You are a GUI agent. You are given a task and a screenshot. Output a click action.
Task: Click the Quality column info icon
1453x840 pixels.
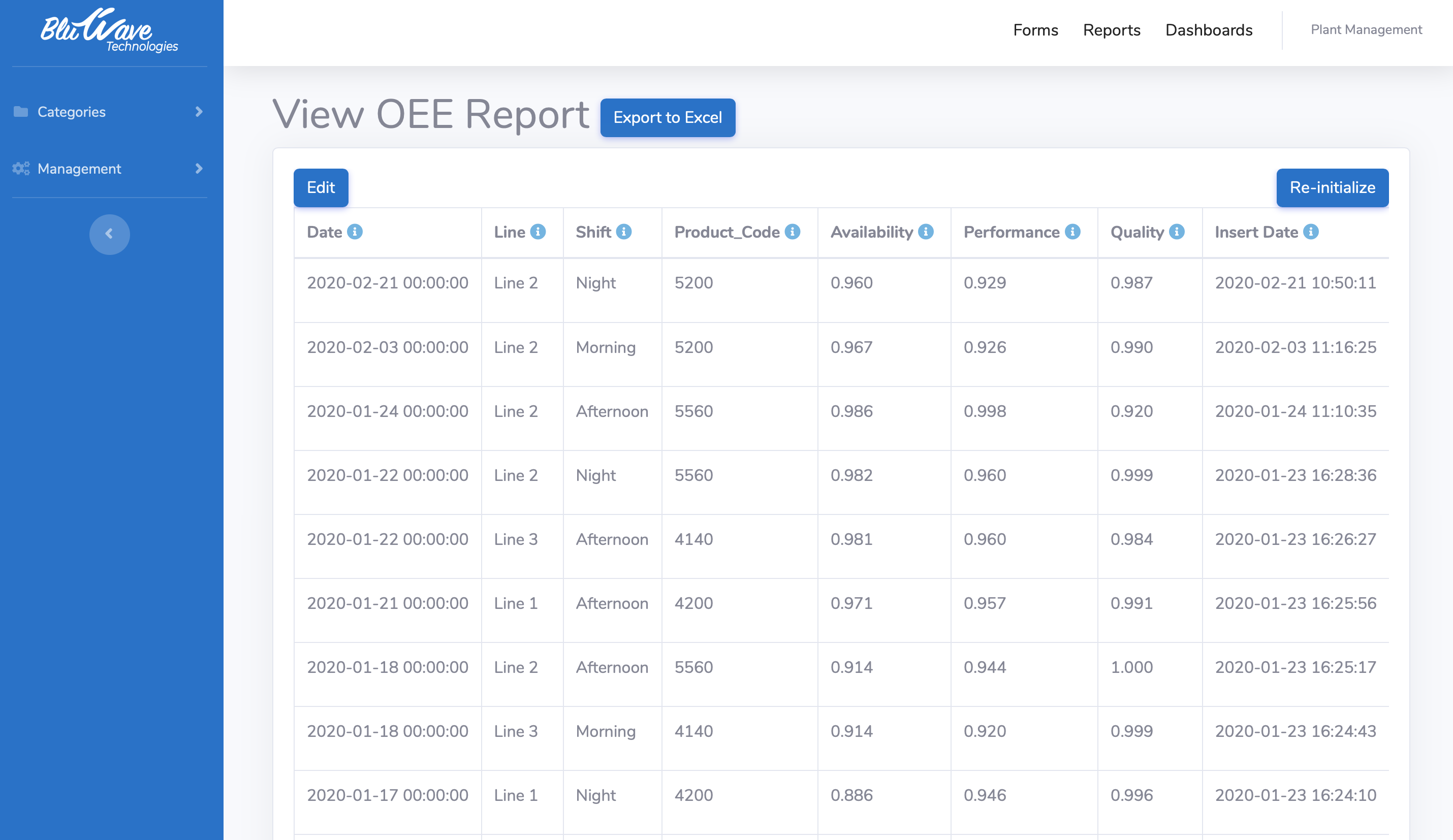pos(1177,232)
